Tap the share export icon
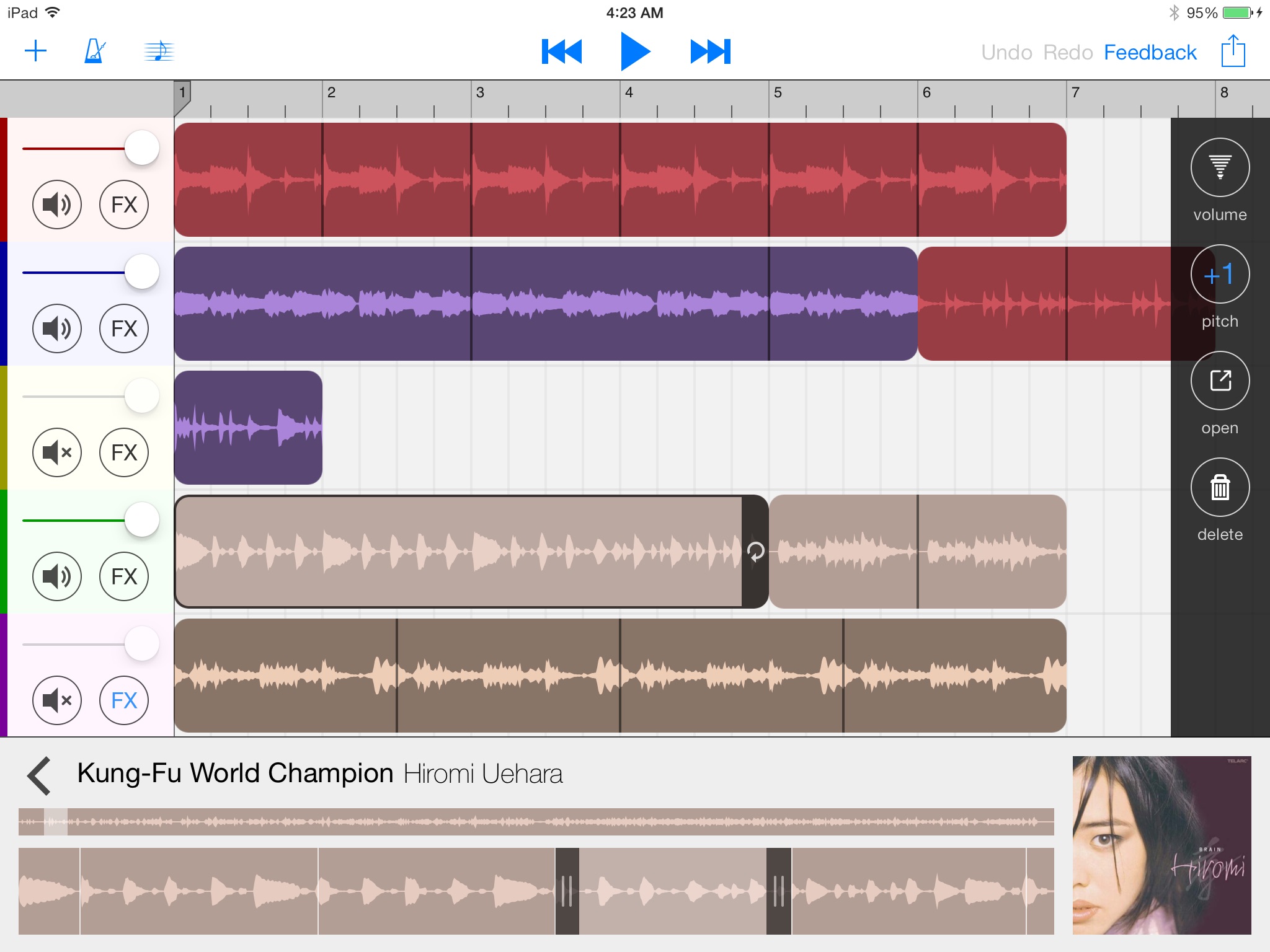This screenshot has width=1270, height=952. click(1233, 50)
